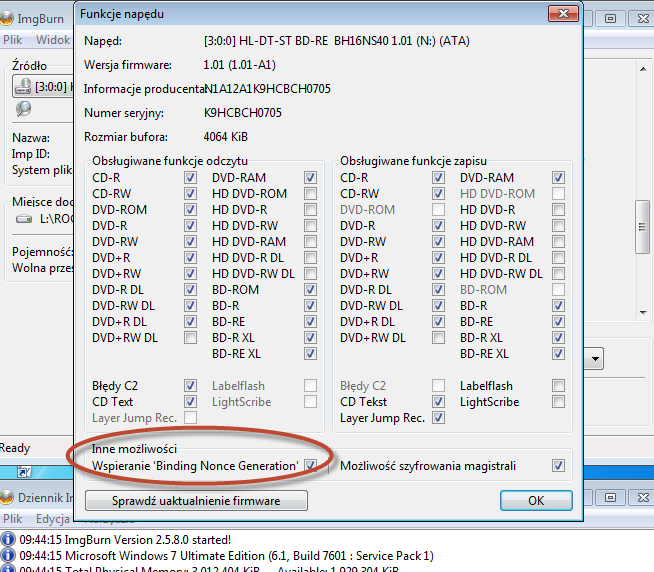654x572 pixels.
Task: Click the small shortcut icon on the blue bar below Ready
Action: coord(24,472)
